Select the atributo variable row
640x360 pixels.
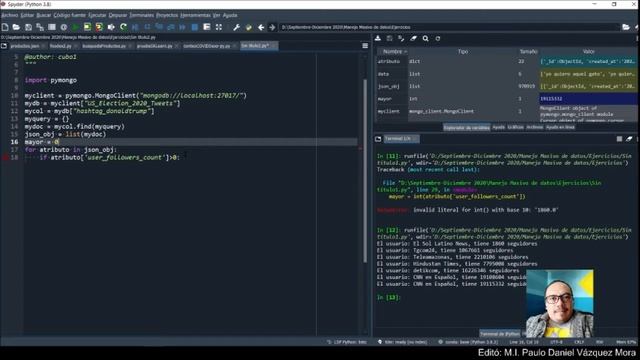point(507,62)
